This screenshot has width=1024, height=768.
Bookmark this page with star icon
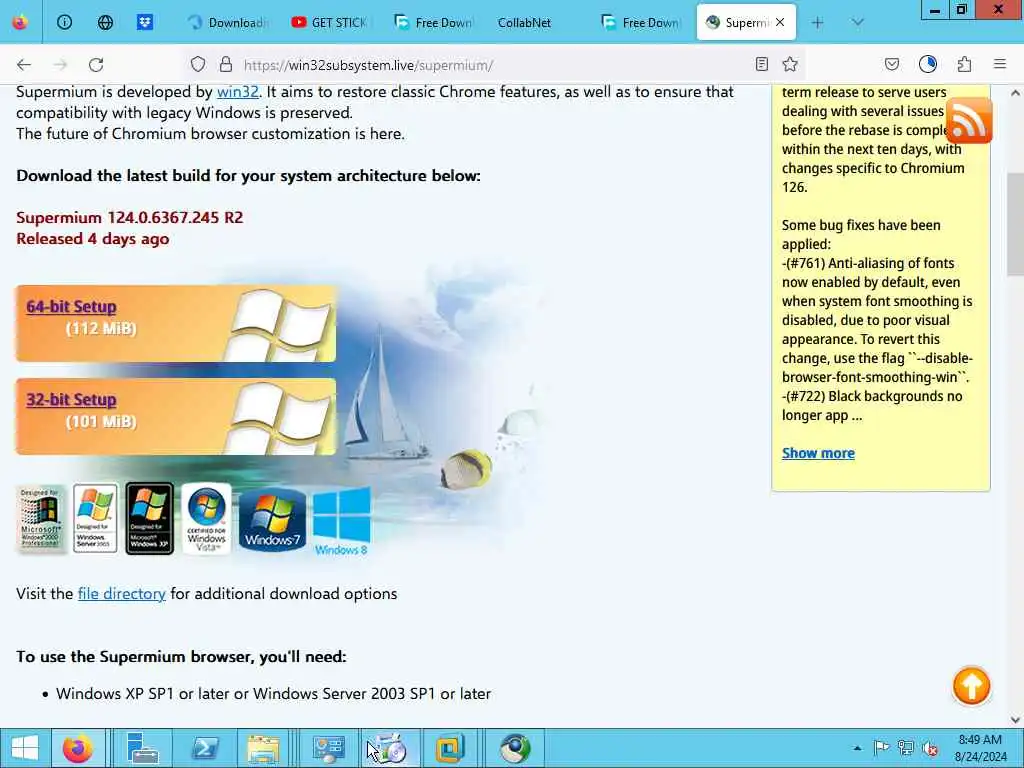(790, 64)
